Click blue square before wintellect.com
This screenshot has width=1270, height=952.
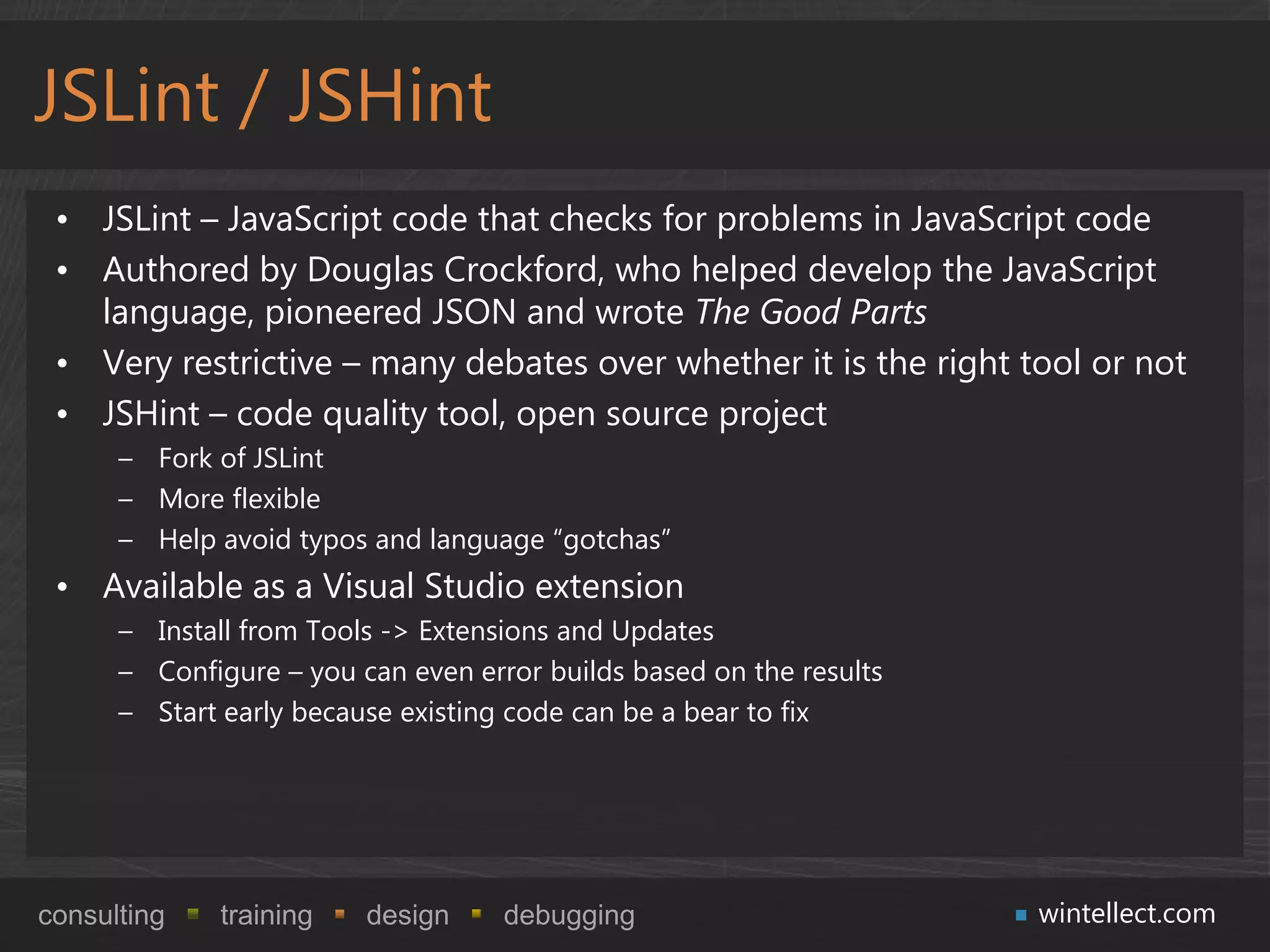1021,915
